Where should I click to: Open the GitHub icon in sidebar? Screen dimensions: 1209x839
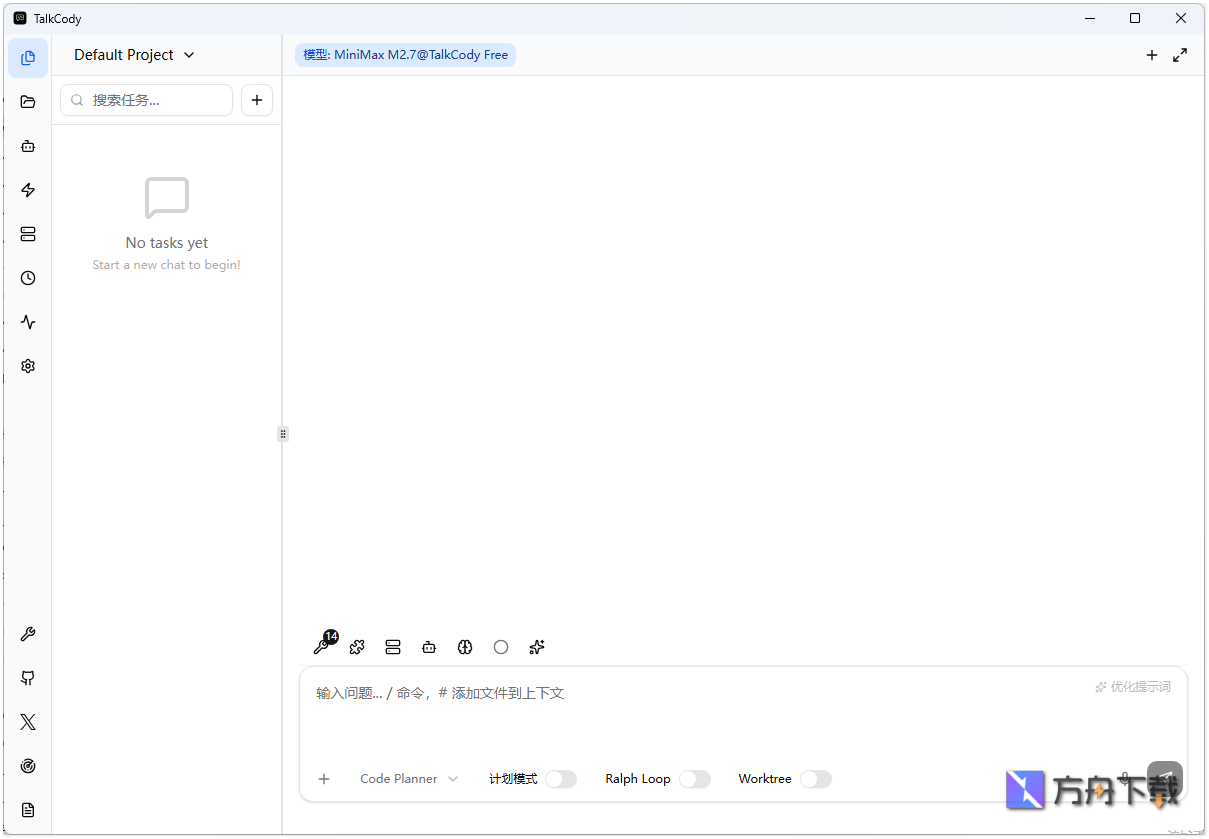[x=28, y=678]
